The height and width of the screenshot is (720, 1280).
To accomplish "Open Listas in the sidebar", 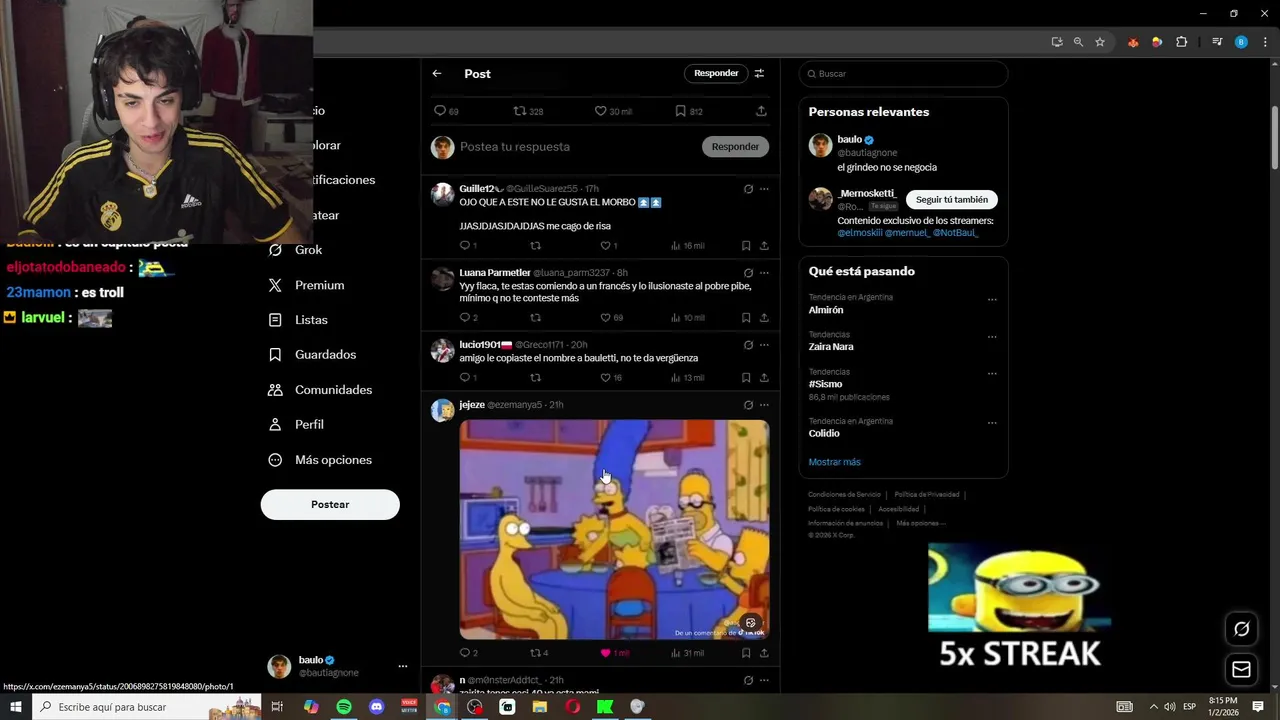I will point(299,320).
